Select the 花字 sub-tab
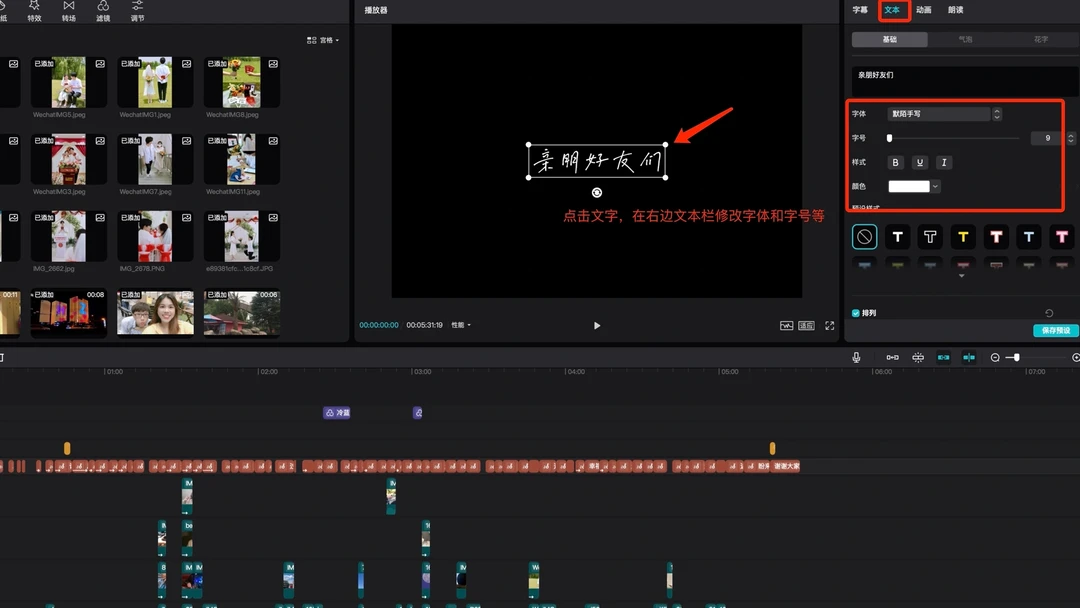The height and width of the screenshot is (608, 1080). (x=1041, y=39)
